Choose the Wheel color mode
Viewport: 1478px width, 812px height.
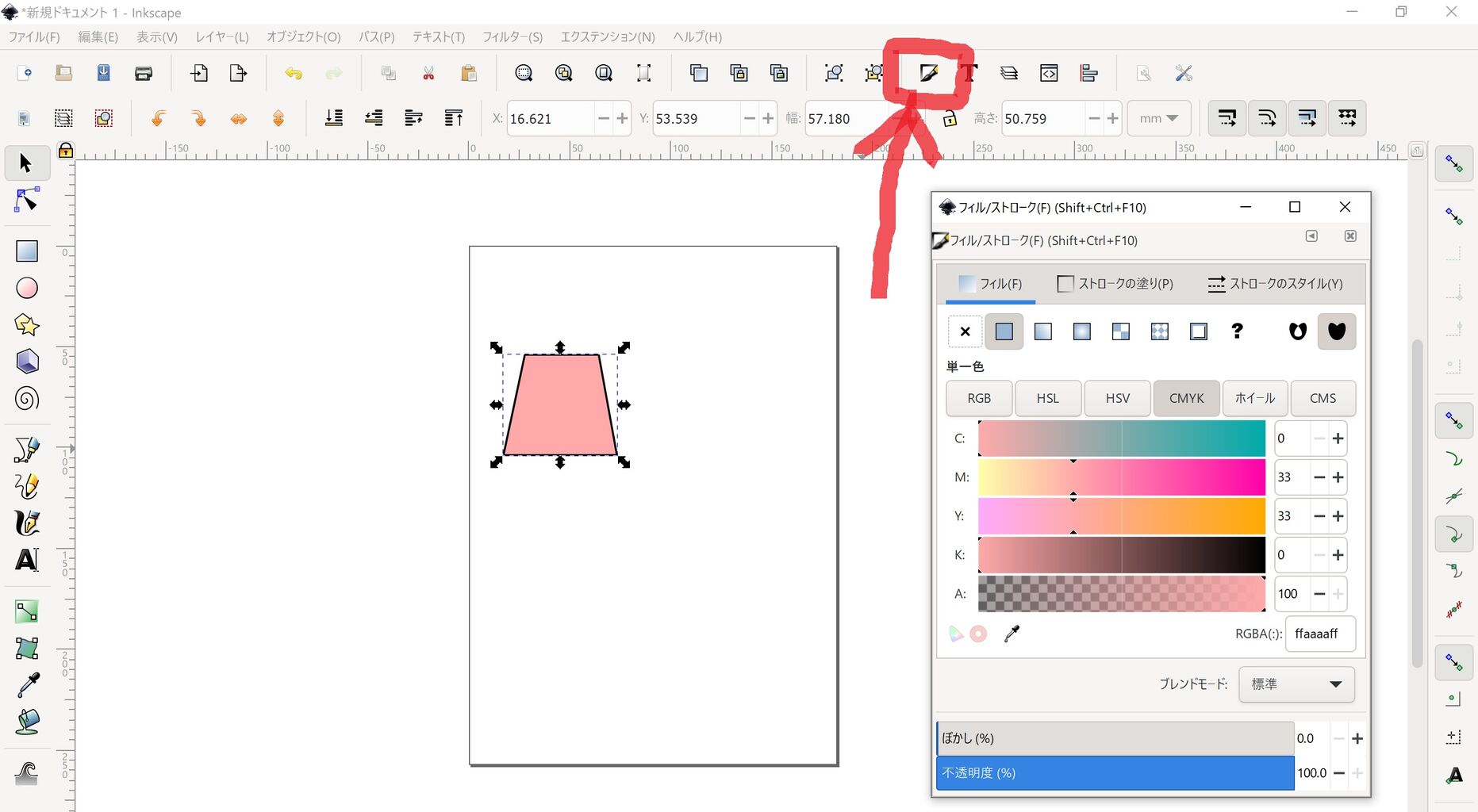click(1255, 399)
